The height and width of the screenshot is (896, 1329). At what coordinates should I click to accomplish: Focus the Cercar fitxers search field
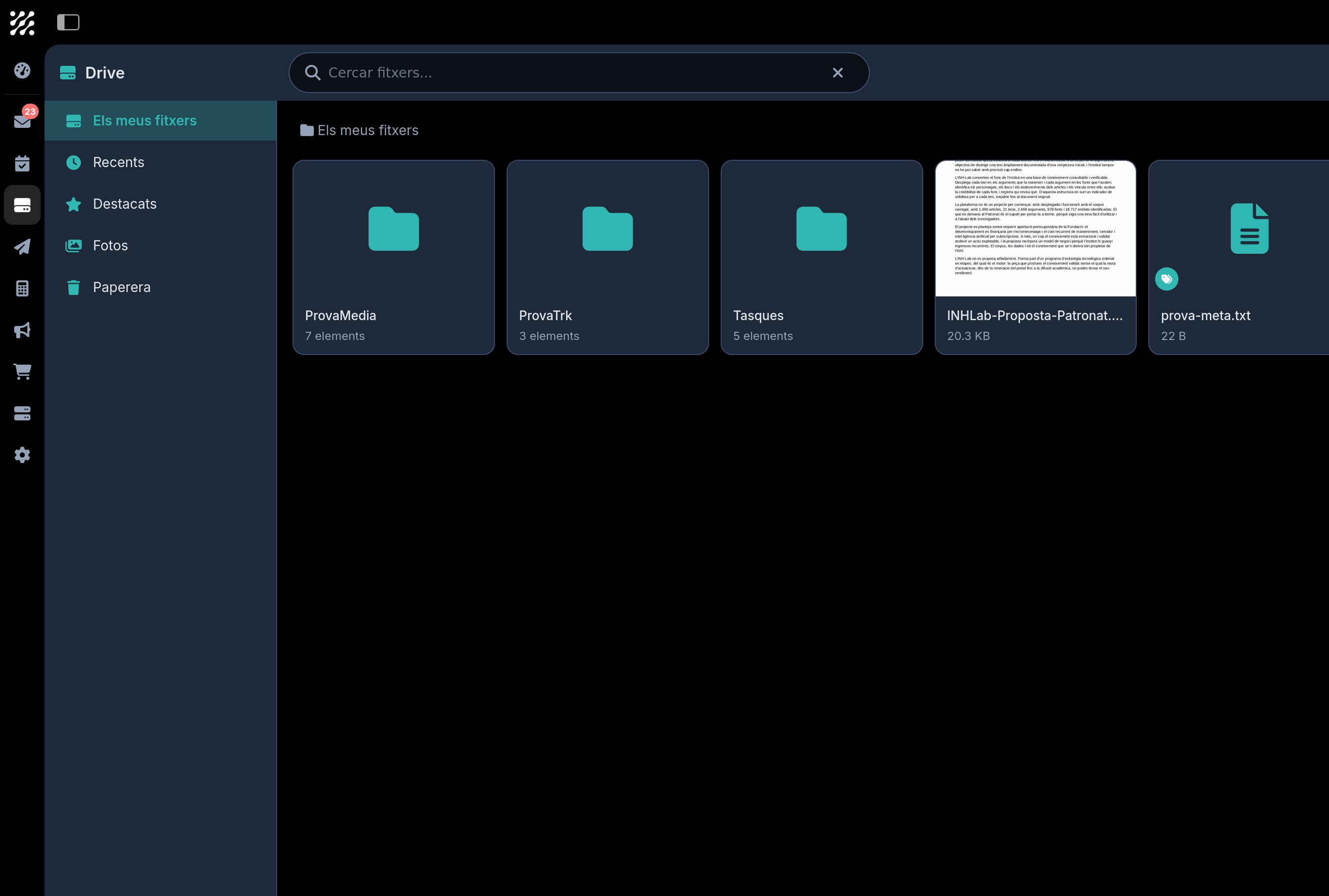pos(578,73)
